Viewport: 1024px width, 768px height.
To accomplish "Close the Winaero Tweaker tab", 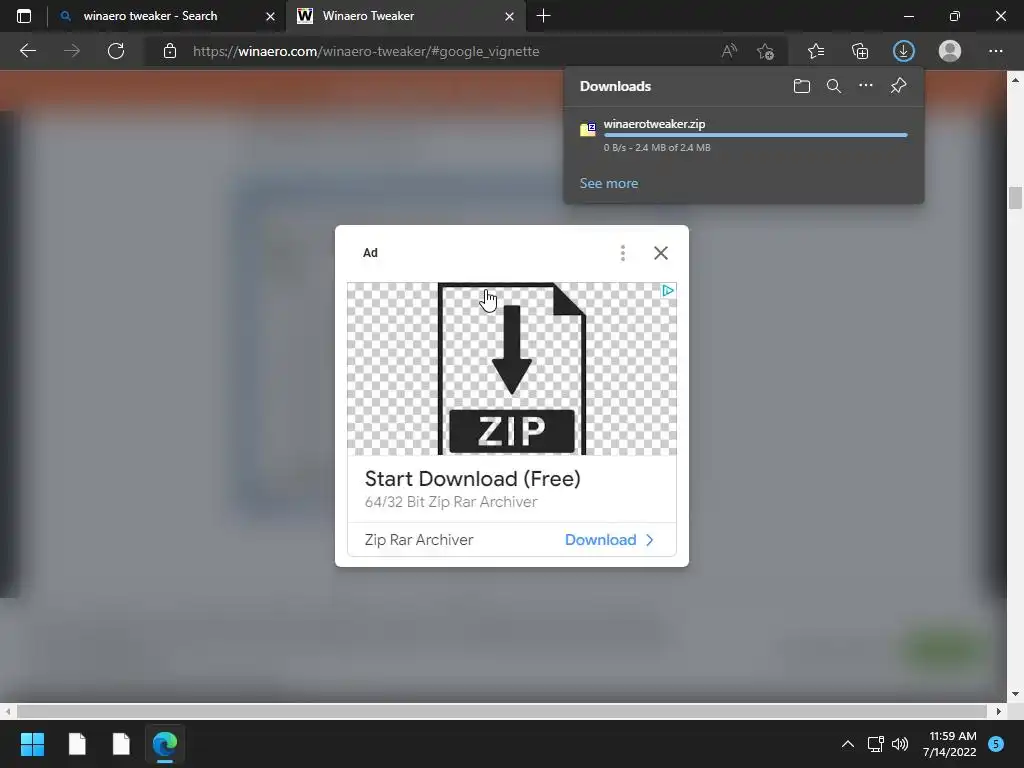I will [x=509, y=16].
